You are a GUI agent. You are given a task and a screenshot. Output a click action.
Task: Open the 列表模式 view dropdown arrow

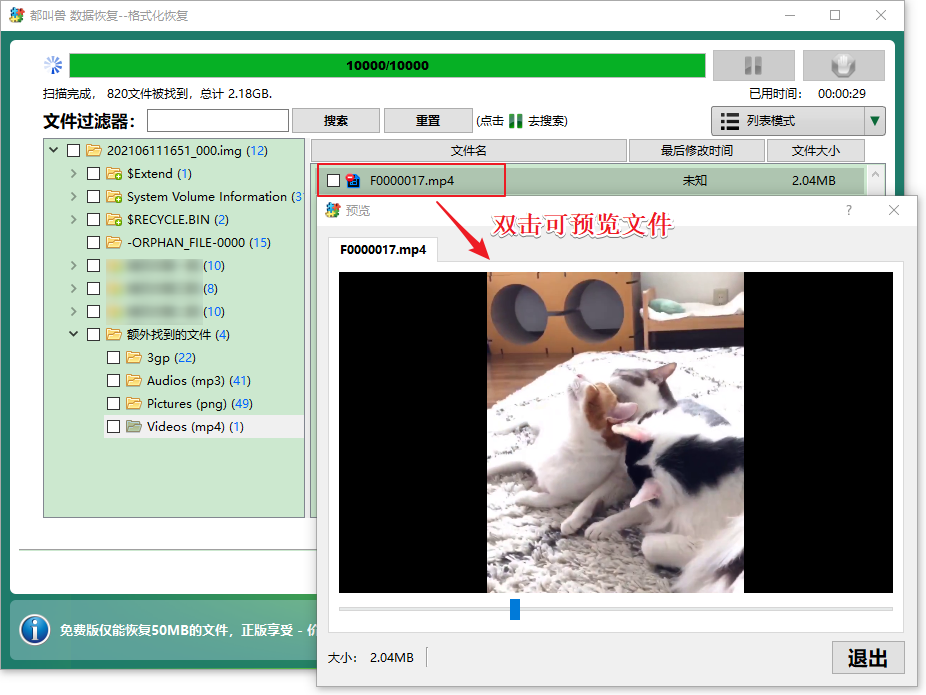[875, 121]
